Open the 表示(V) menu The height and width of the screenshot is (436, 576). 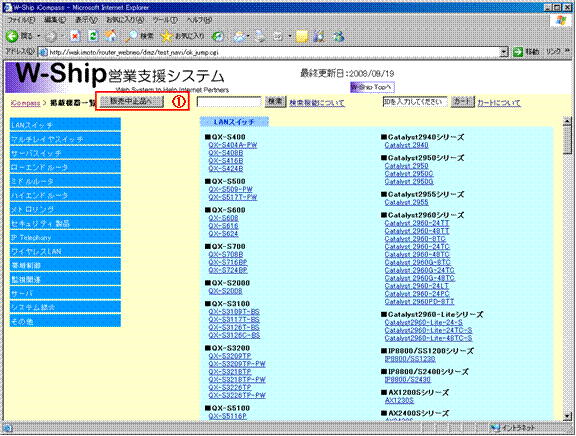86,20
